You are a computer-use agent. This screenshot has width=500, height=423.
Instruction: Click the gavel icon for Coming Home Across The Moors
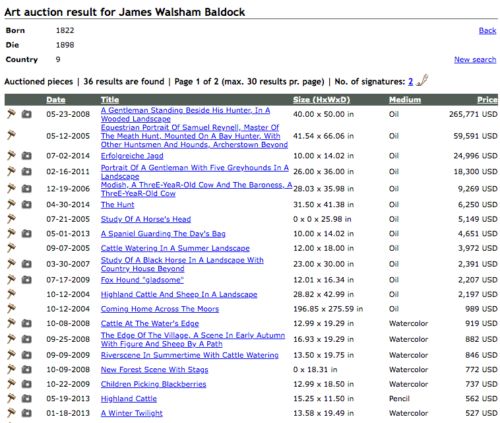click(11, 309)
